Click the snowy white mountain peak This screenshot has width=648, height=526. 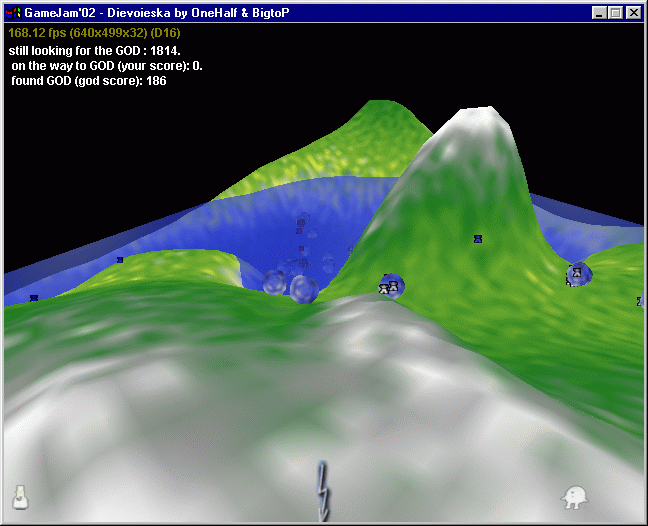coord(482,125)
